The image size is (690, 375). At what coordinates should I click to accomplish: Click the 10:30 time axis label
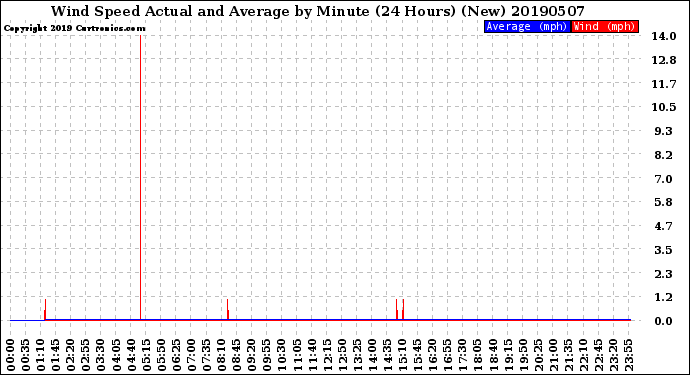point(282,355)
